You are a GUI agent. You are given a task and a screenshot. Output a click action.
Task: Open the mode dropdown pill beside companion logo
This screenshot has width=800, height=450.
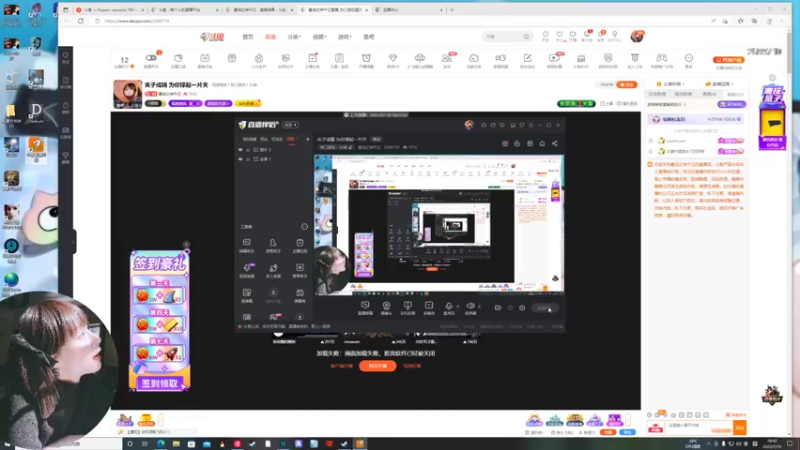[x=290, y=125]
